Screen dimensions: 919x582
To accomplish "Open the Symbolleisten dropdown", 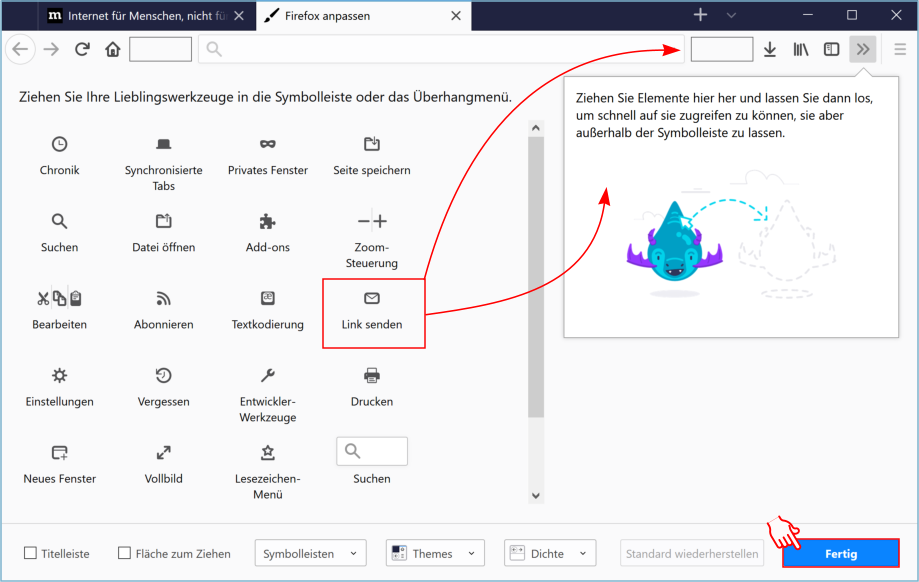I will [310, 552].
